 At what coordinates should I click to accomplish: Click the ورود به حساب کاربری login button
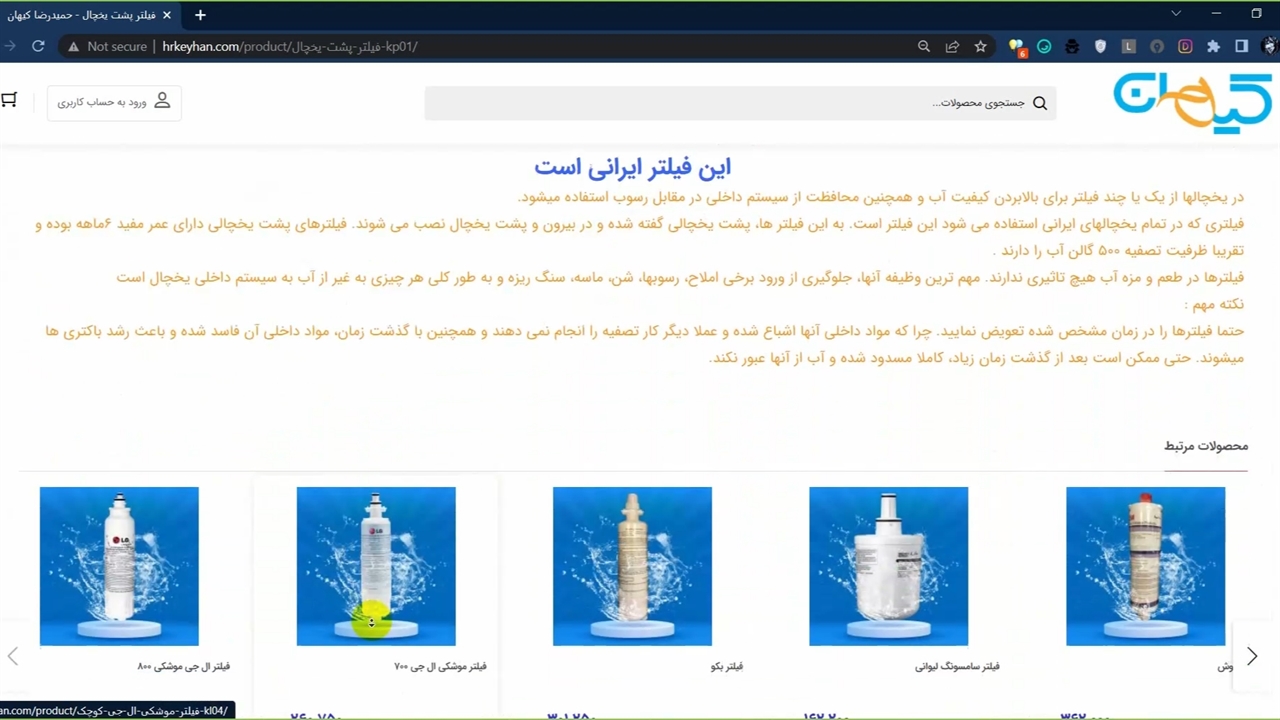[x=114, y=102]
